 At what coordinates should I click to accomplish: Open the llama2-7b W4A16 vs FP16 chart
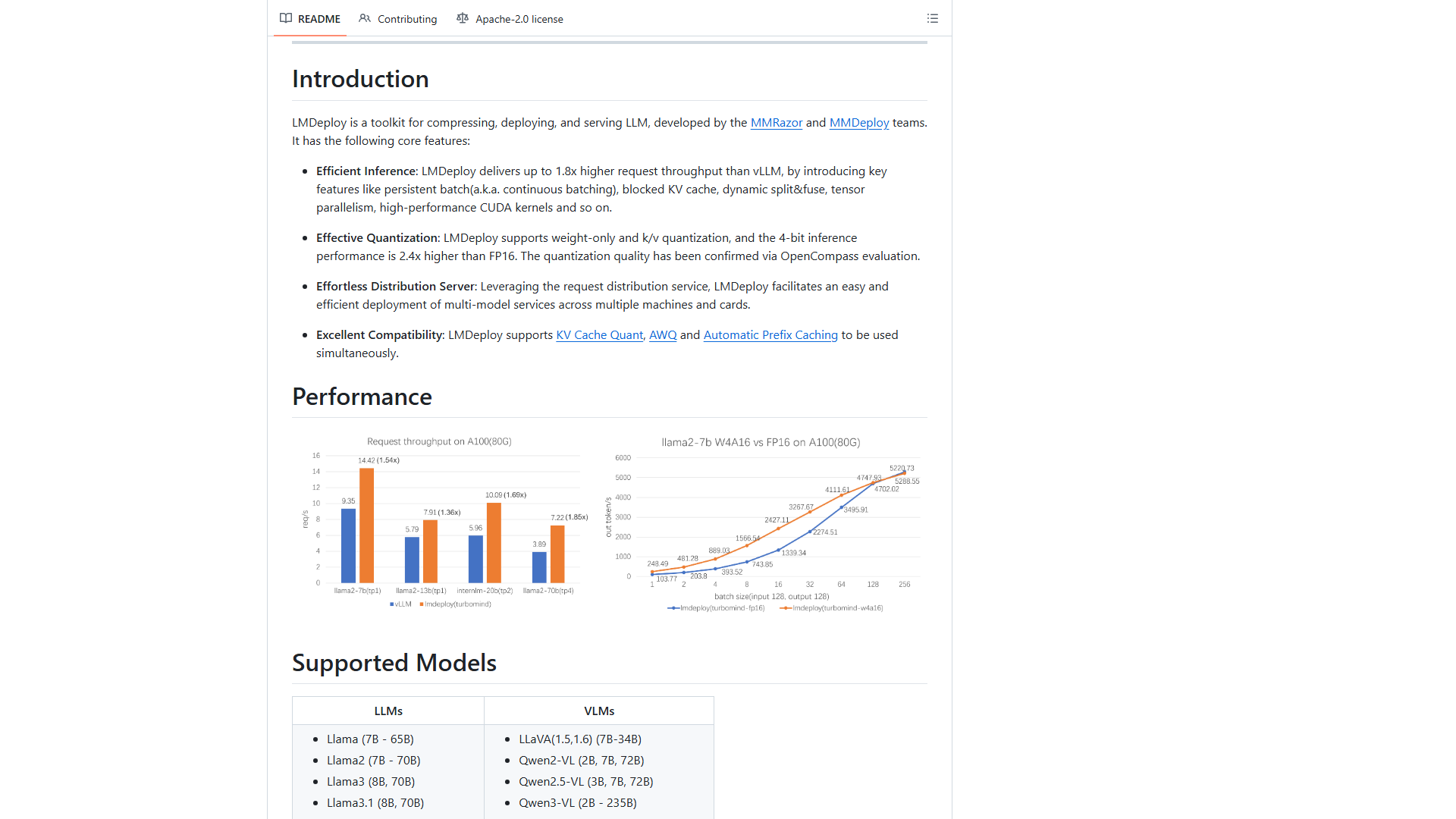point(762,524)
